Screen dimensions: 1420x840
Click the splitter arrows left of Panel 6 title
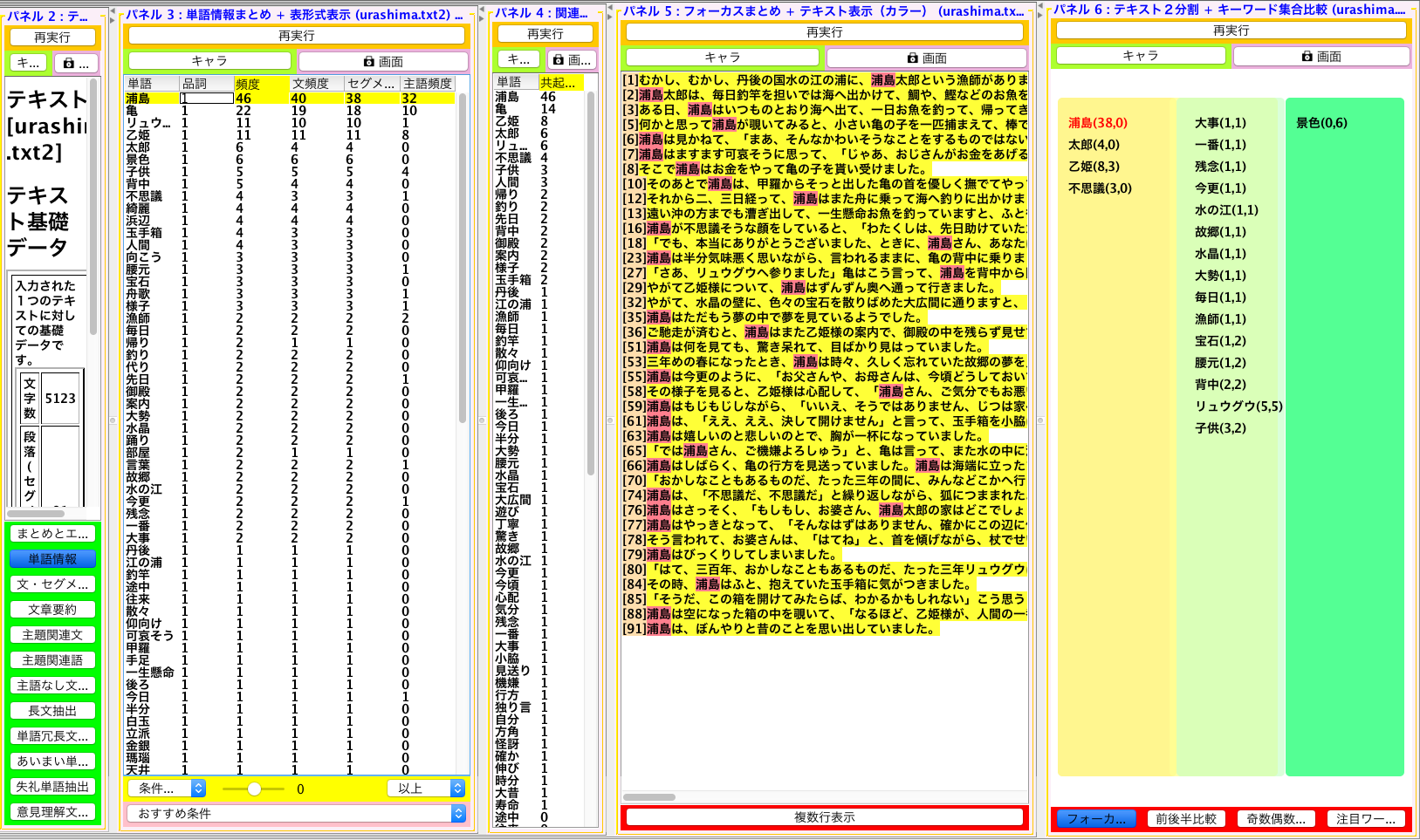(x=1041, y=10)
